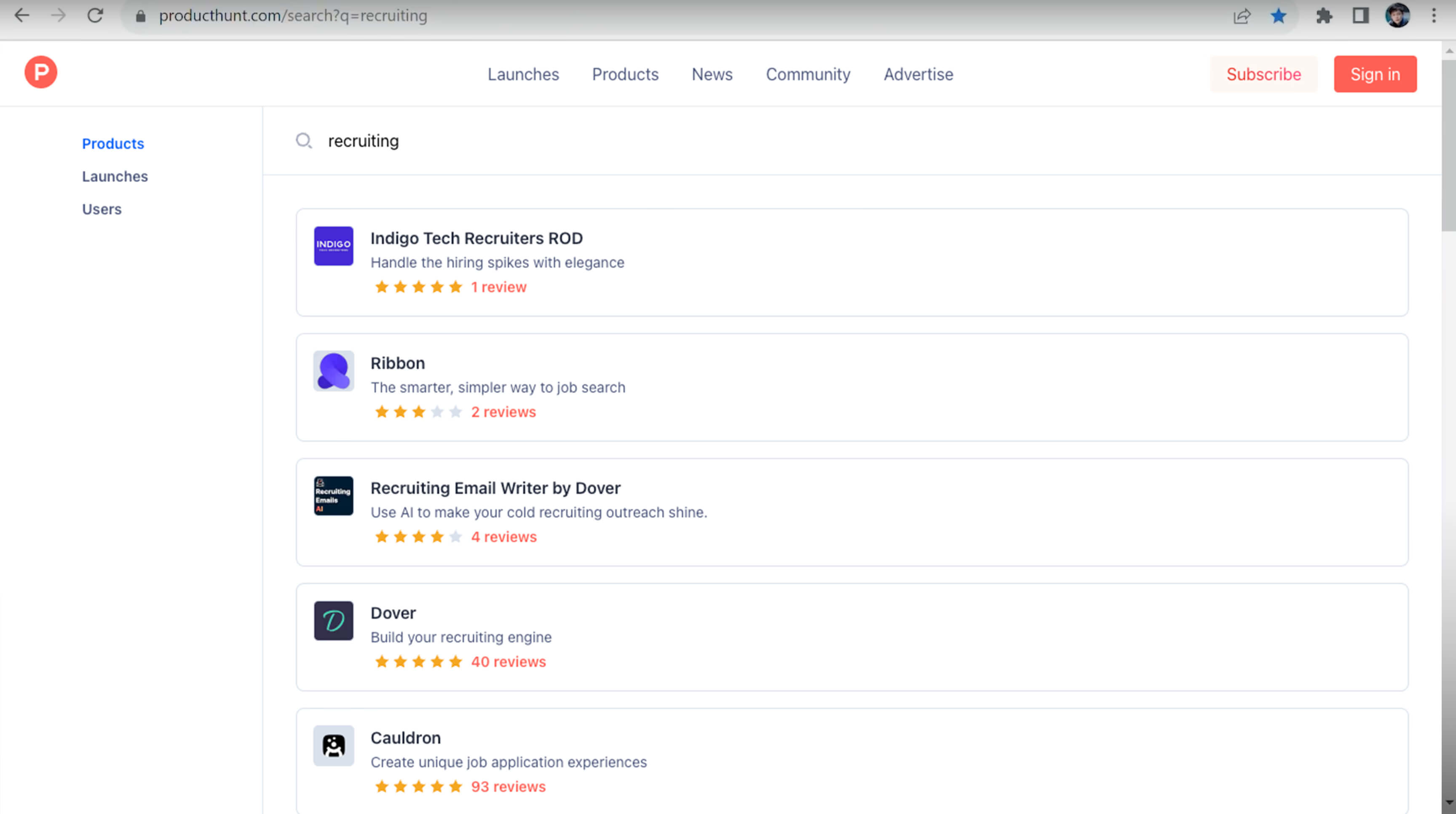Open the Indigo Tech Recruiters logo thumbnail
This screenshot has width=1456, height=814.
(x=334, y=246)
